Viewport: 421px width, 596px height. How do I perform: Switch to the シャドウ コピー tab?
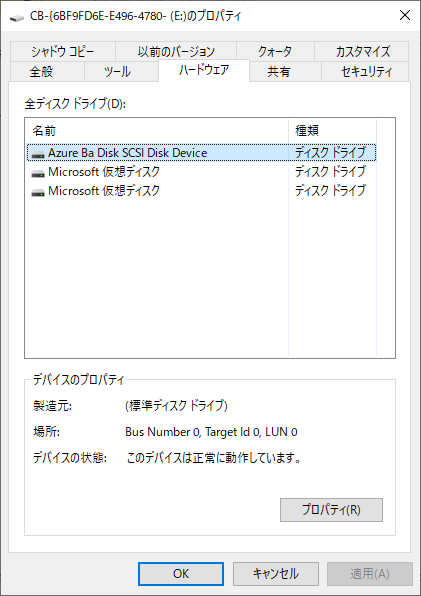pos(63,51)
